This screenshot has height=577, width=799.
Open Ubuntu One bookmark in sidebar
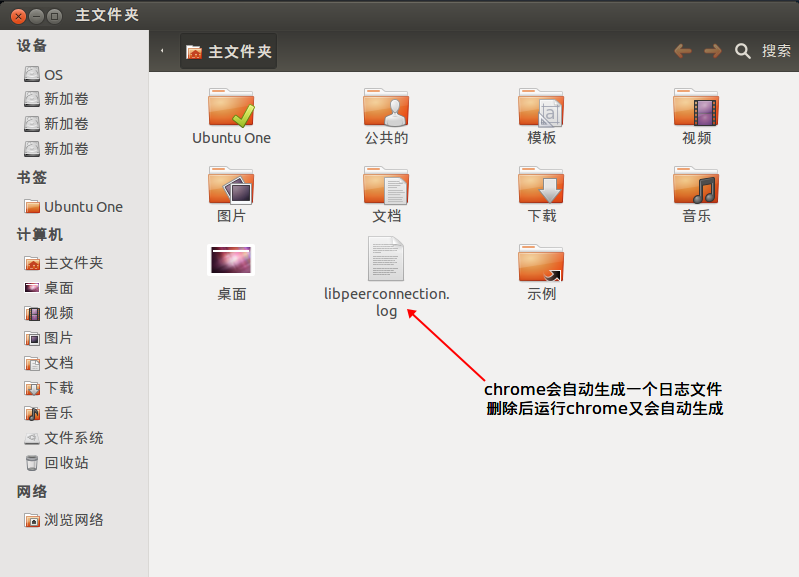[x=73, y=207]
